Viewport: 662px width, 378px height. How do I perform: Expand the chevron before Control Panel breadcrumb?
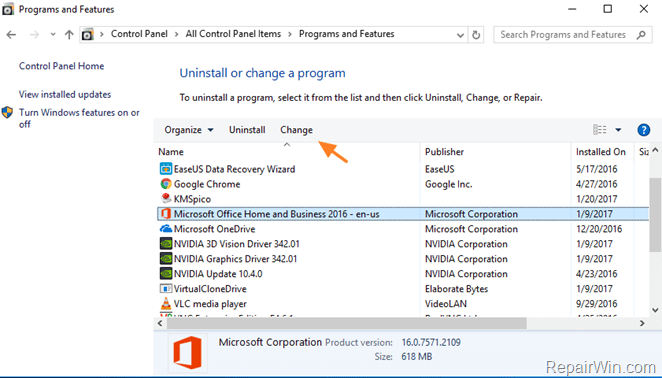click(102, 34)
